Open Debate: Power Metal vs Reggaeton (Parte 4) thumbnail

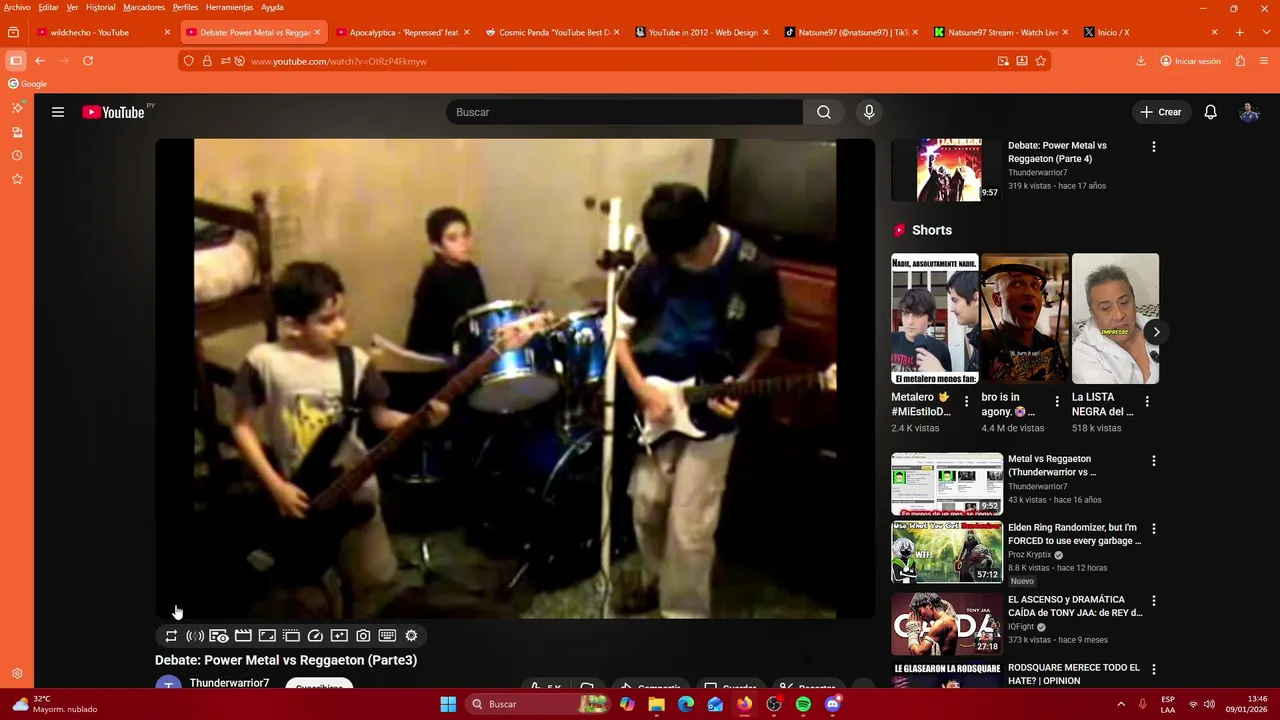[x=946, y=170]
